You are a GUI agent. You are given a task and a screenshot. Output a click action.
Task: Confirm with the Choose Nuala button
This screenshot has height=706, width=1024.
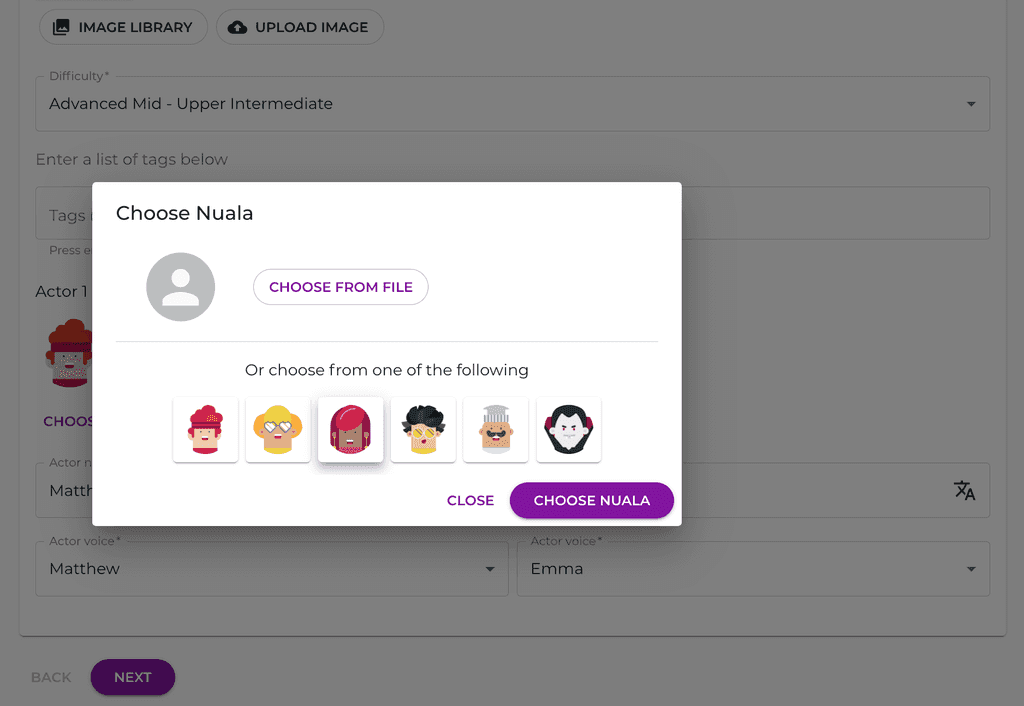[x=591, y=500]
